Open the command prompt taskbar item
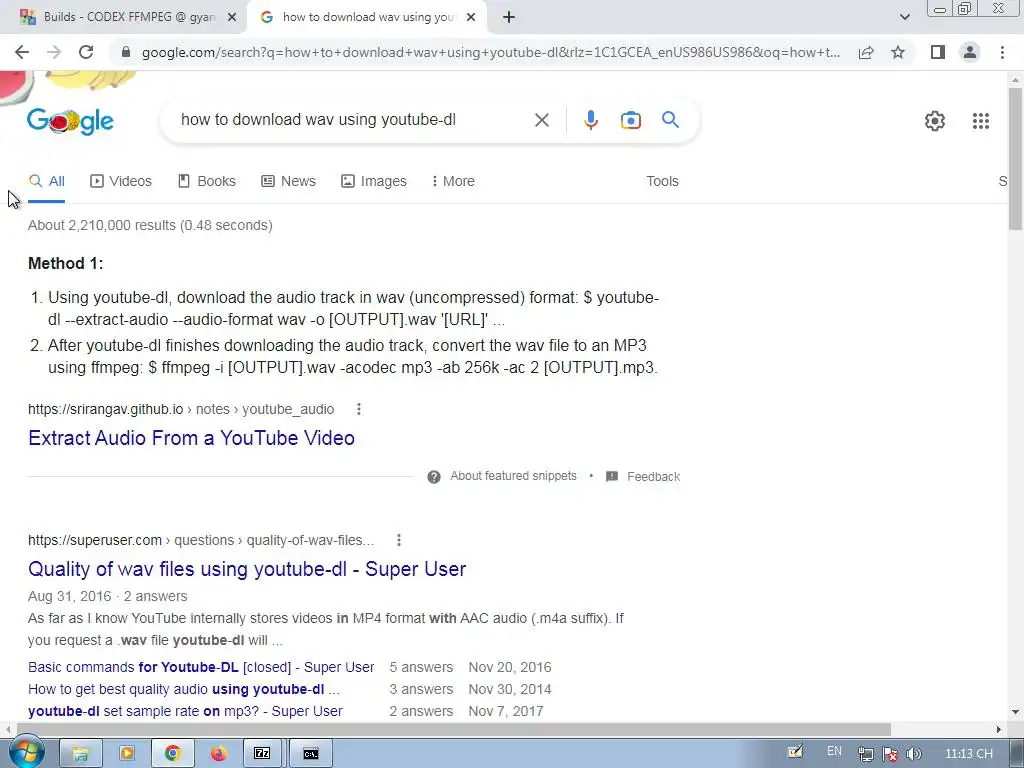Screen dimensions: 1024x768 pyautogui.click(x=311, y=754)
